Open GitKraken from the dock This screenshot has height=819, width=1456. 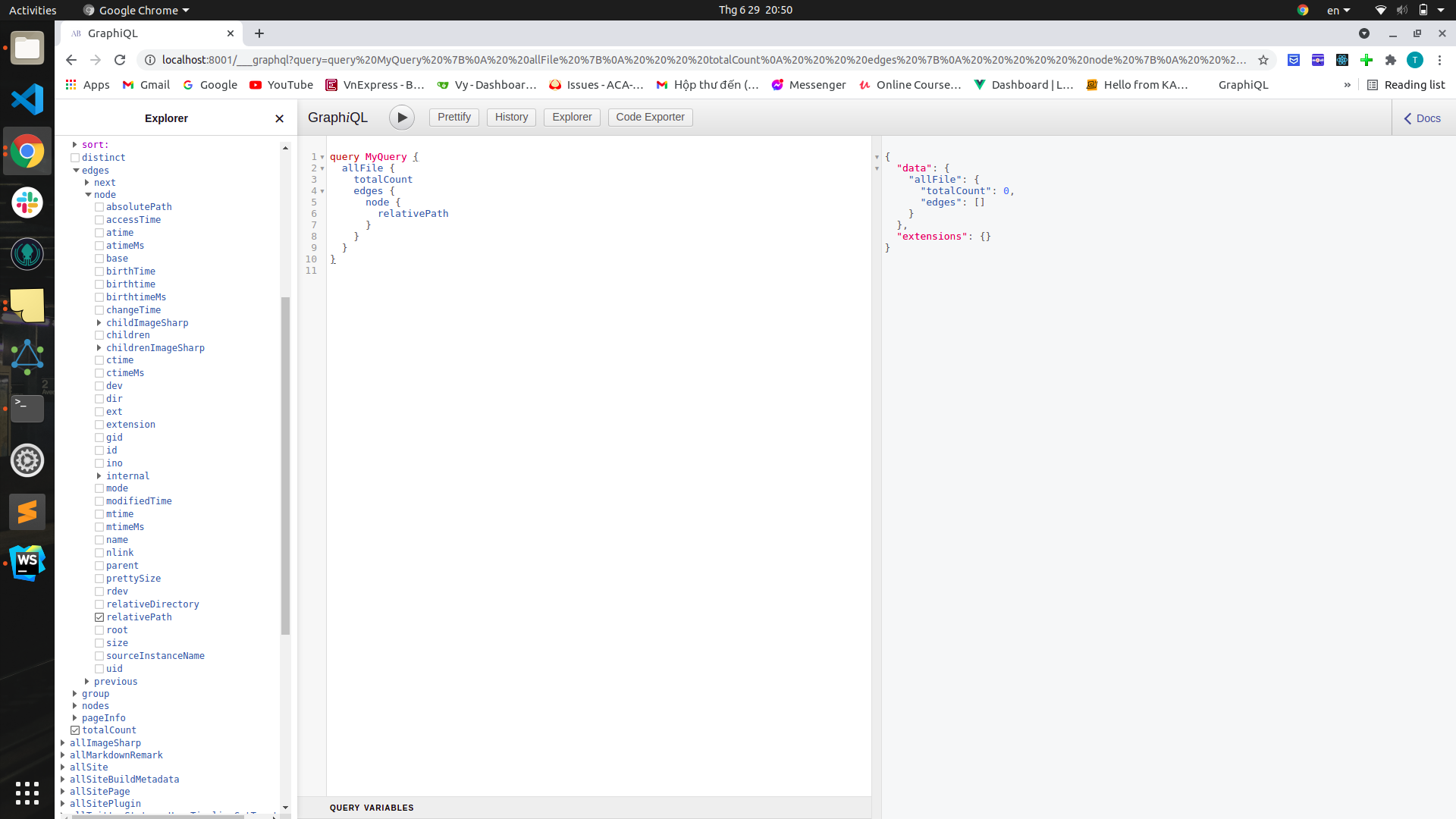click(27, 254)
